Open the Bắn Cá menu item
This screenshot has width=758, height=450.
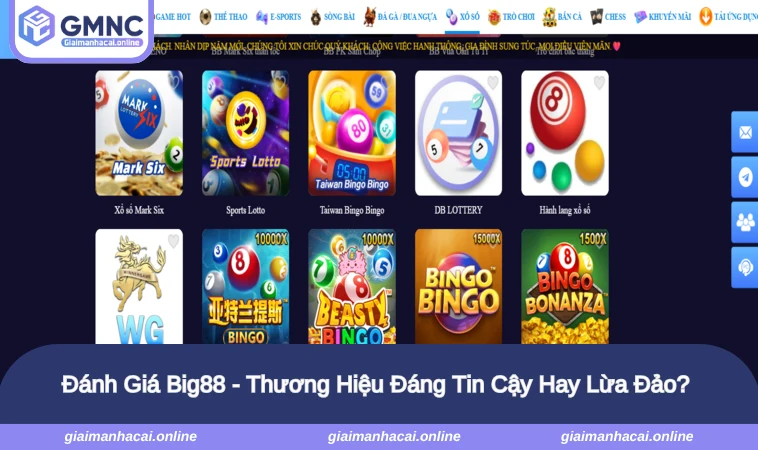[x=562, y=17]
